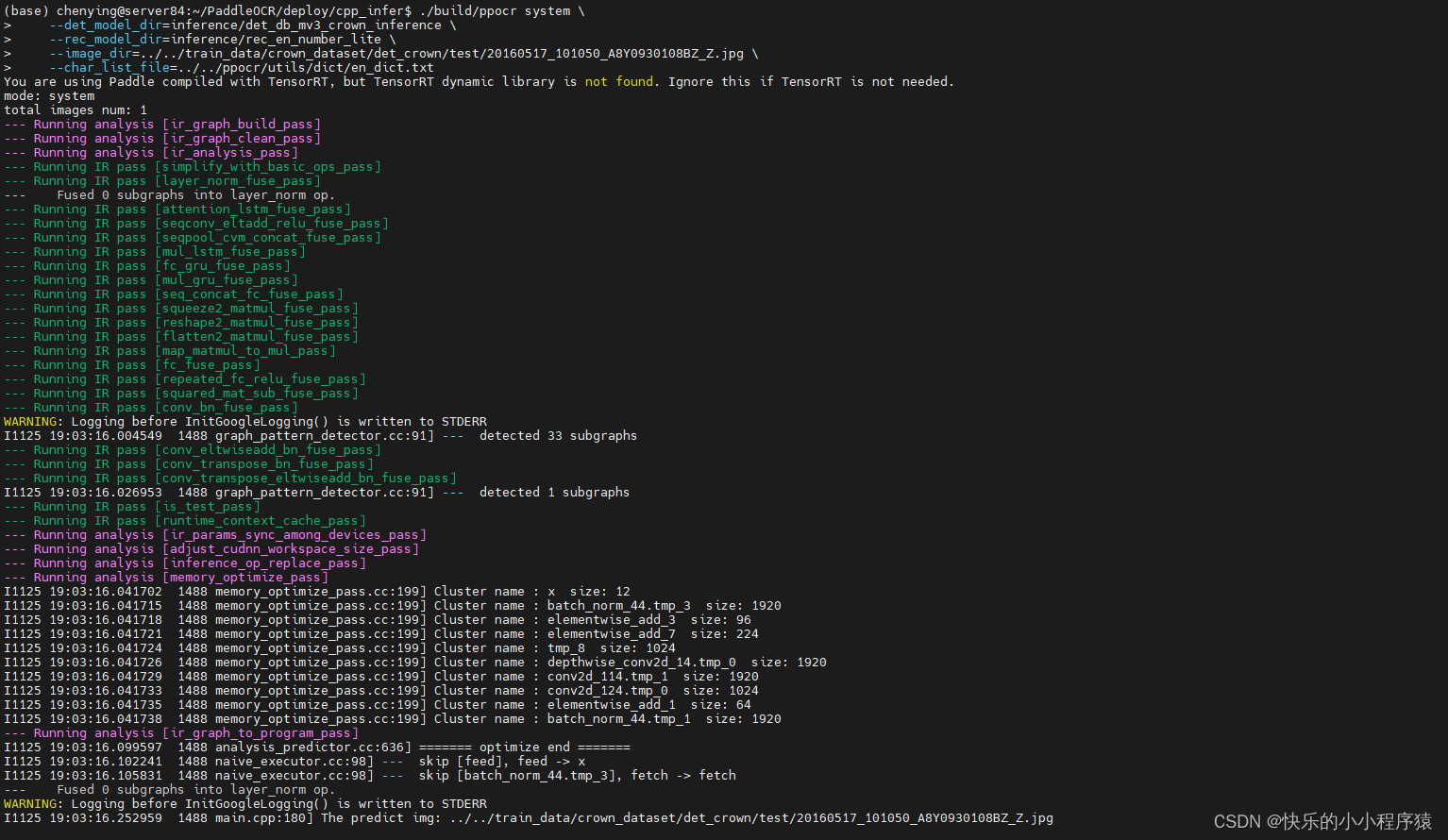1448x840 pixels.
Task: Click the yellow 'not found' warning text
Action: (x=619, y=82)
